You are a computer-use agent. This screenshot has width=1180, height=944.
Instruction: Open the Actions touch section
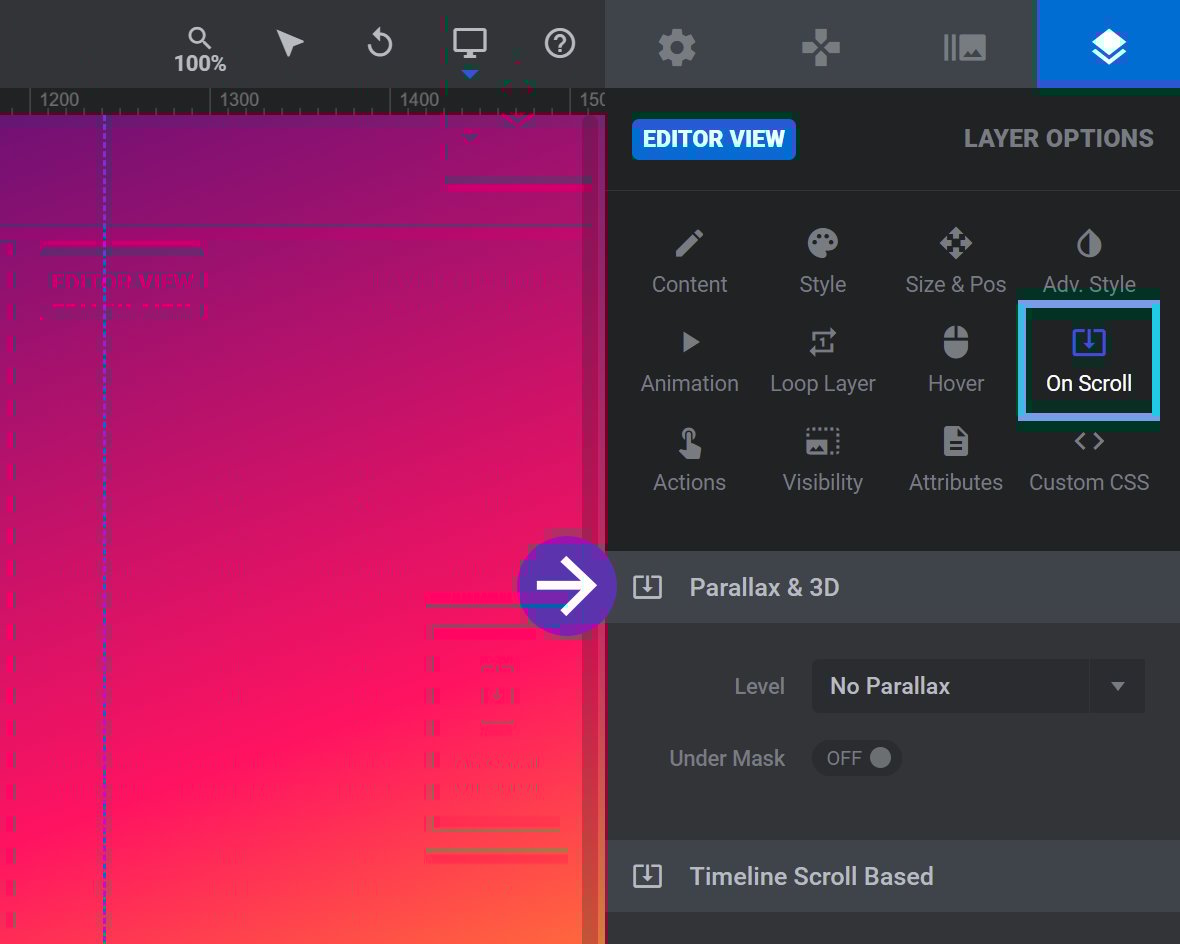pyautogui.click(x=689, y=460)
